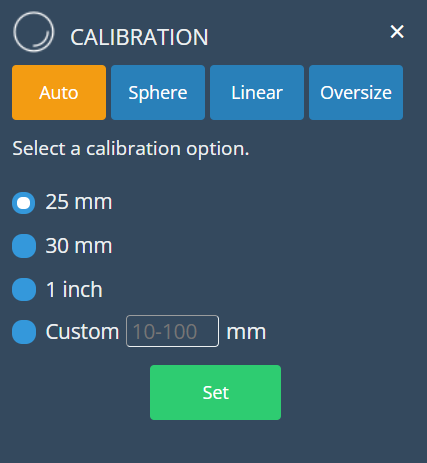Click the "Select a calibration option." text
This screenshot has width=427, height=463.
(131, 149)
